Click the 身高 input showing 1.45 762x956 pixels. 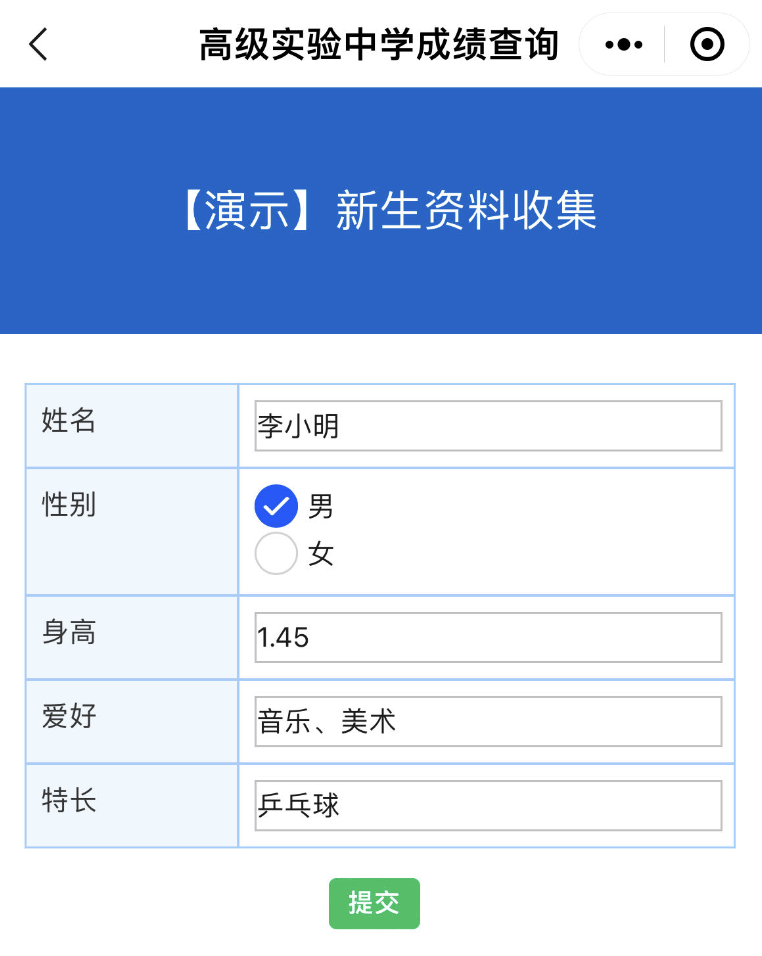(x=488, y=637)
